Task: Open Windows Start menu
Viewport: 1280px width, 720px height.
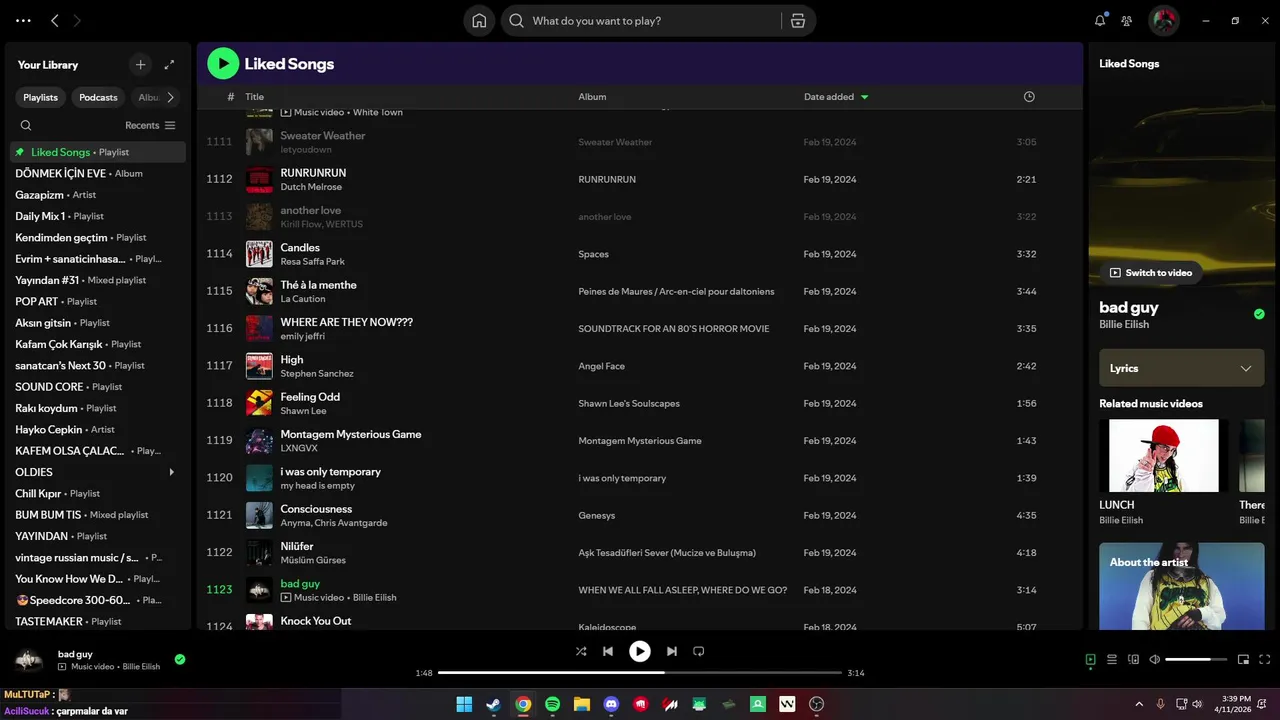Action: pyautogui.click(x=464, y=704)
